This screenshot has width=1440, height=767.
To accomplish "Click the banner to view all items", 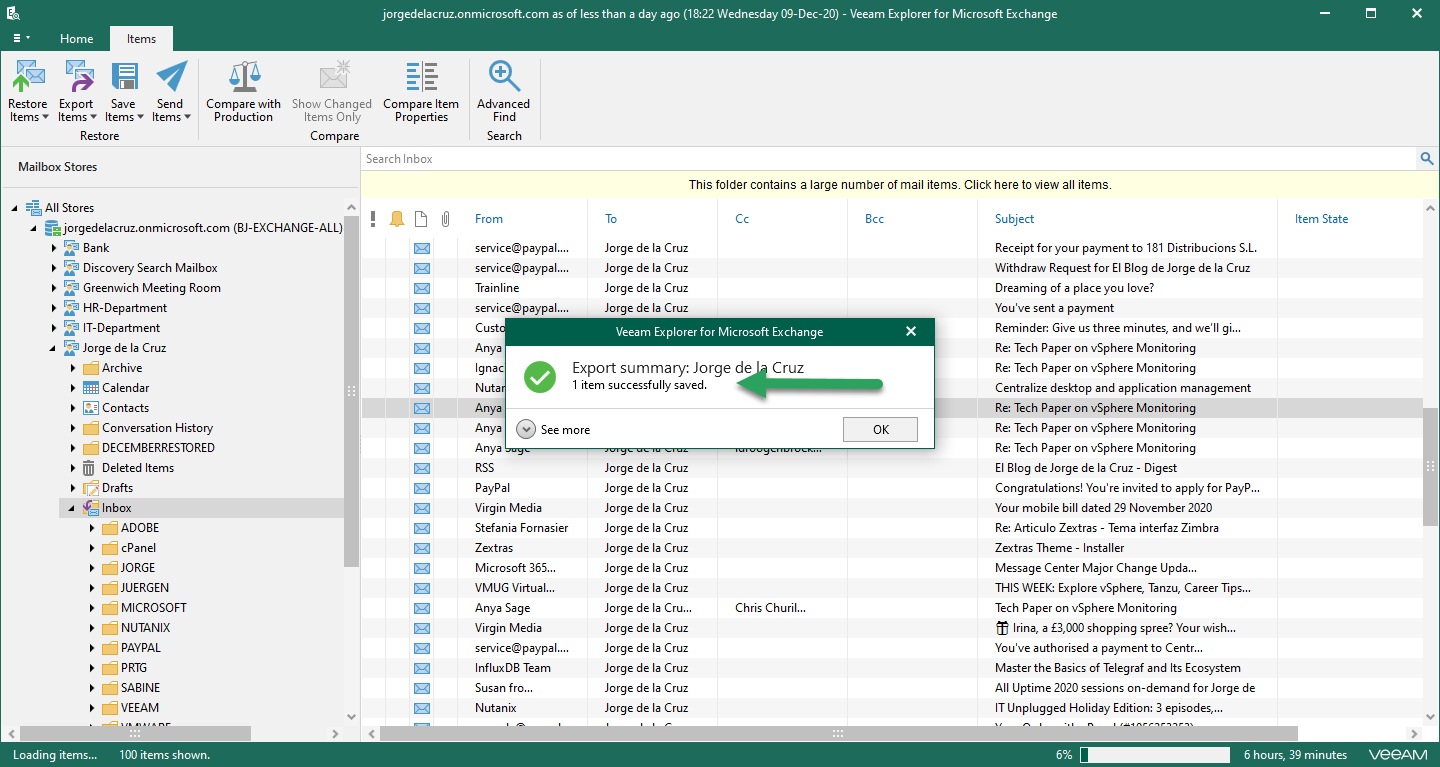I will (x=900, y=185).
